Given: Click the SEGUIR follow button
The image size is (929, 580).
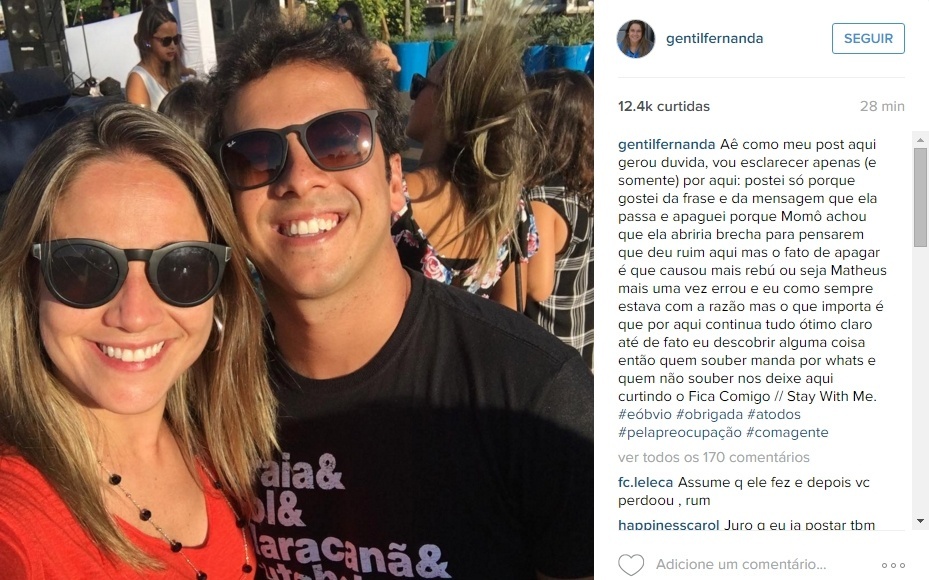Looking at the screenshot, I should (x=868, y=39).
